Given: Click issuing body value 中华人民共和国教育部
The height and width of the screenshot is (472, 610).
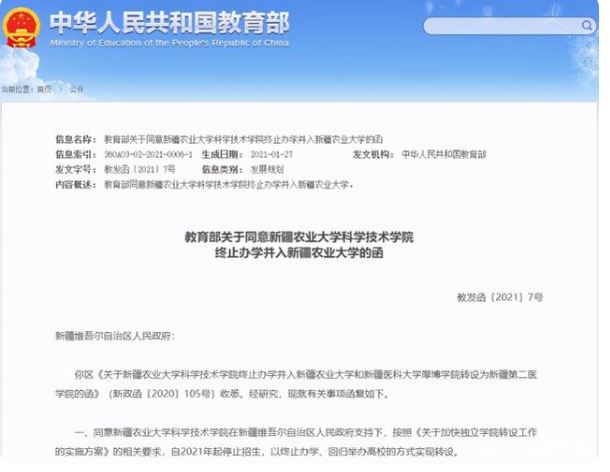Looking at the screenshot, I should click(444, 154).
